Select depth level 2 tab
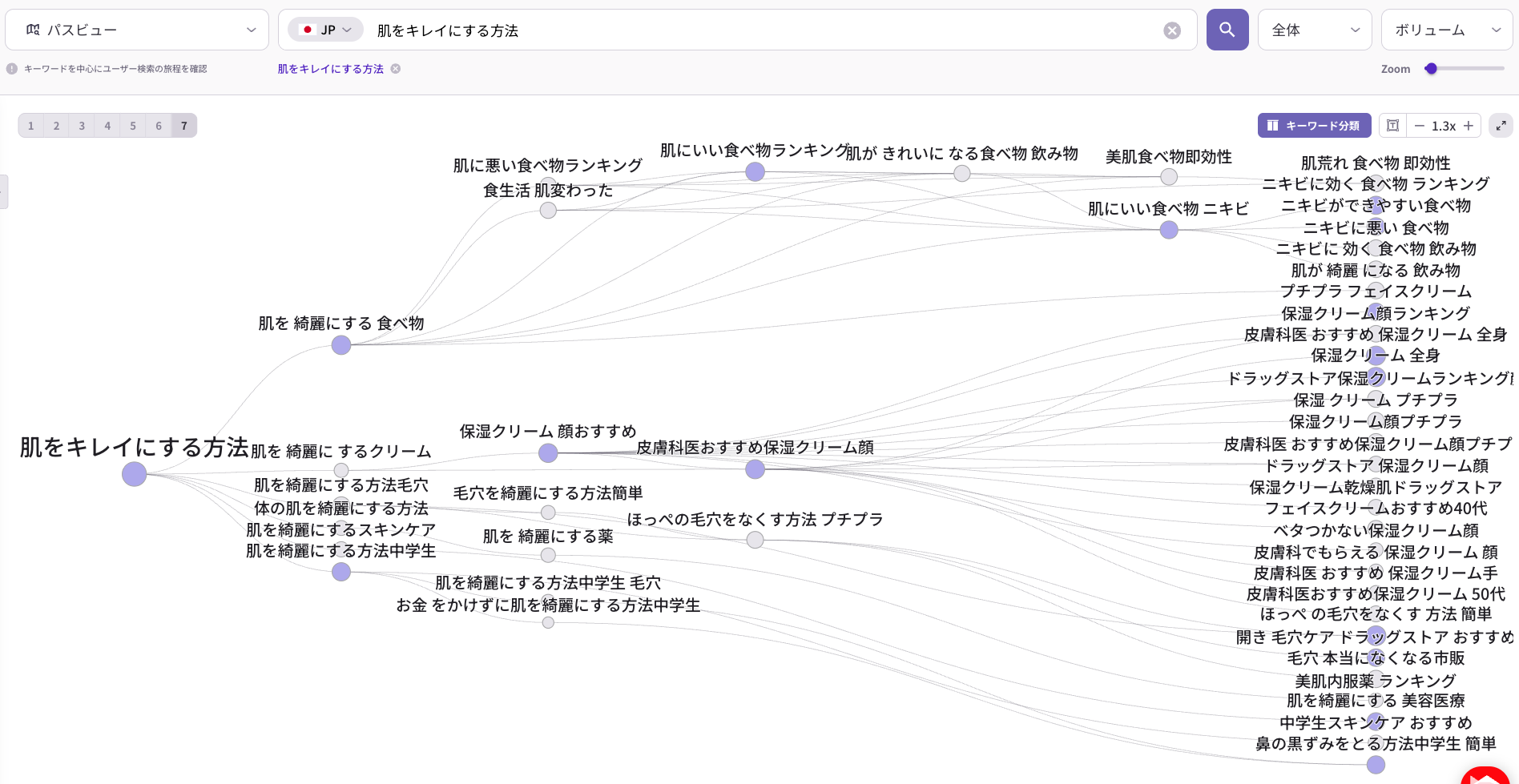This screenshot has width=1519, height=784. (56, 126)
